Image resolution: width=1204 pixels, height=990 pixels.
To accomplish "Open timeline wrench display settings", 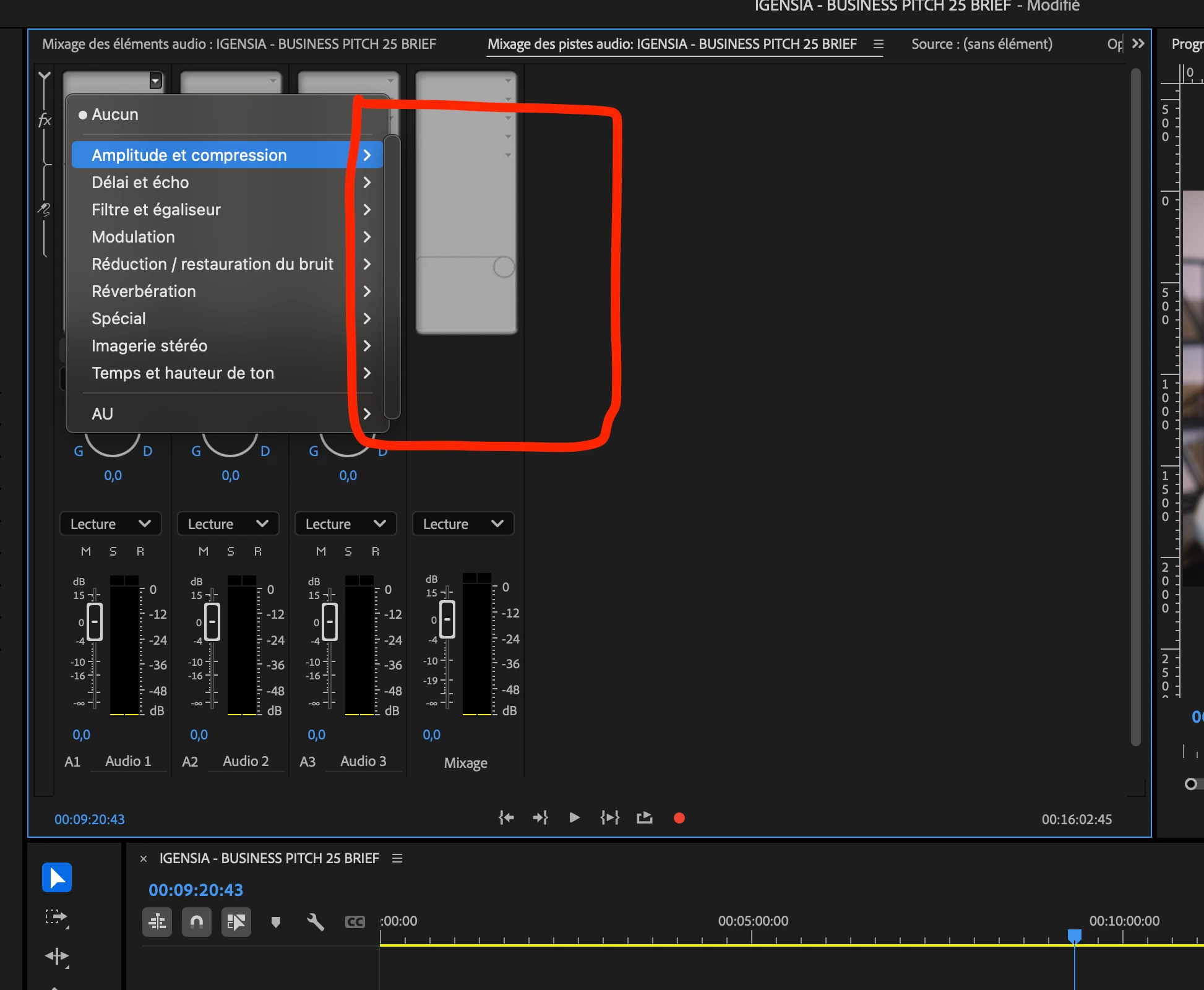I will (316, 922).
